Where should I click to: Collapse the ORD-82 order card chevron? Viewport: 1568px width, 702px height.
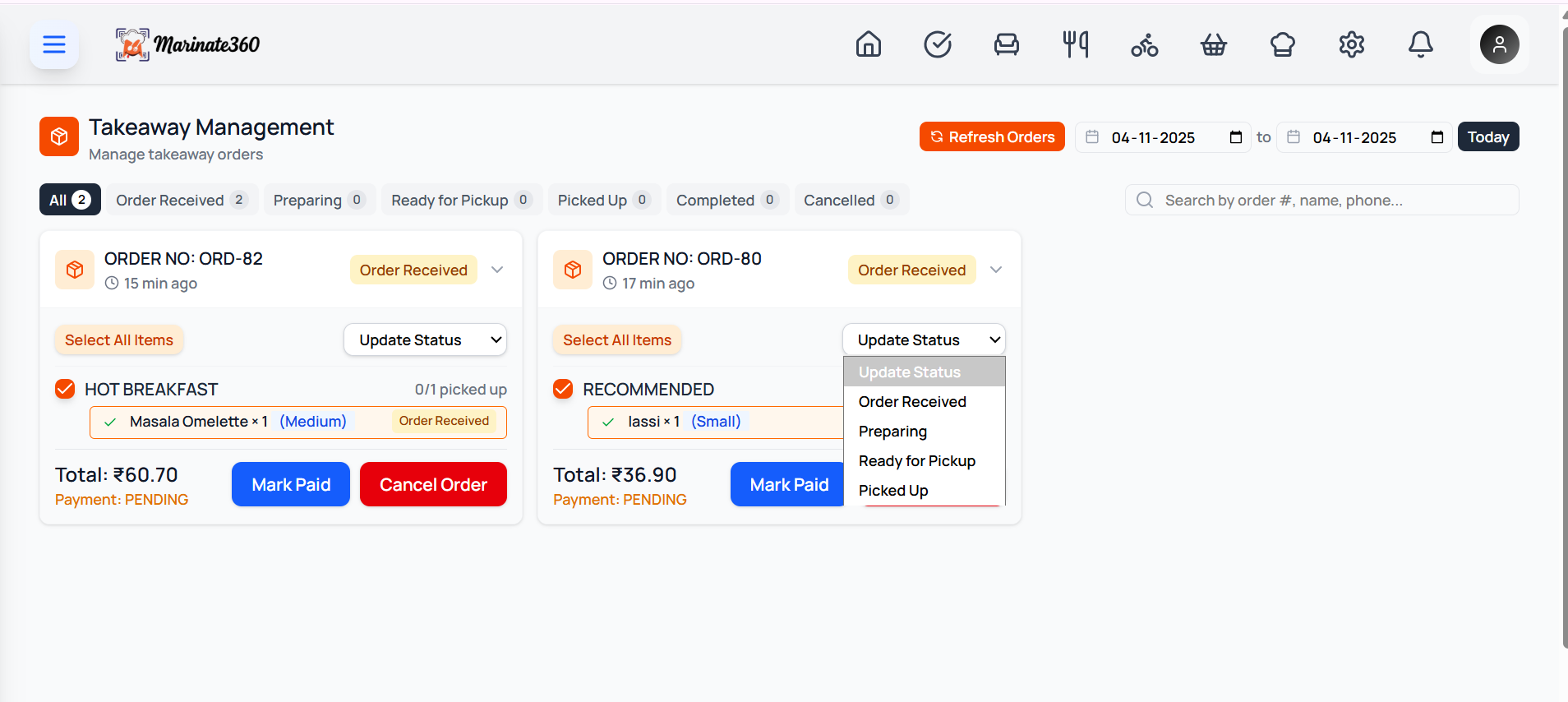497,270
